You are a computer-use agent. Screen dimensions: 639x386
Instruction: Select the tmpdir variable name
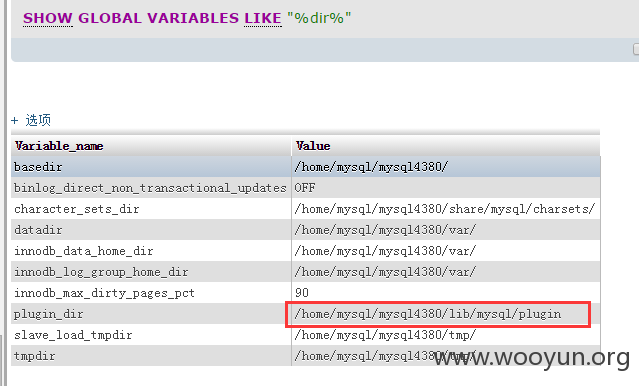tap(34, 356)
